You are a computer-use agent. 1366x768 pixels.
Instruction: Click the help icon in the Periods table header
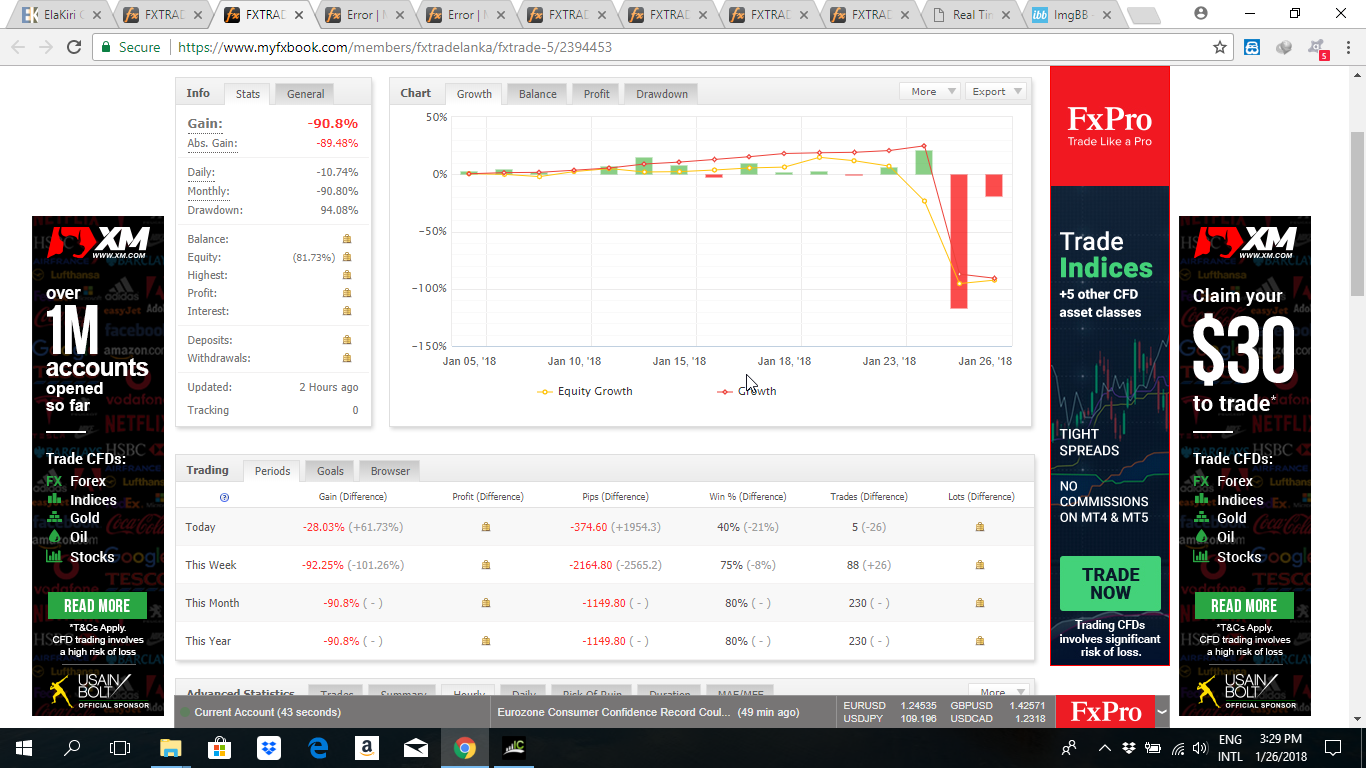click(x=224, y=497)
